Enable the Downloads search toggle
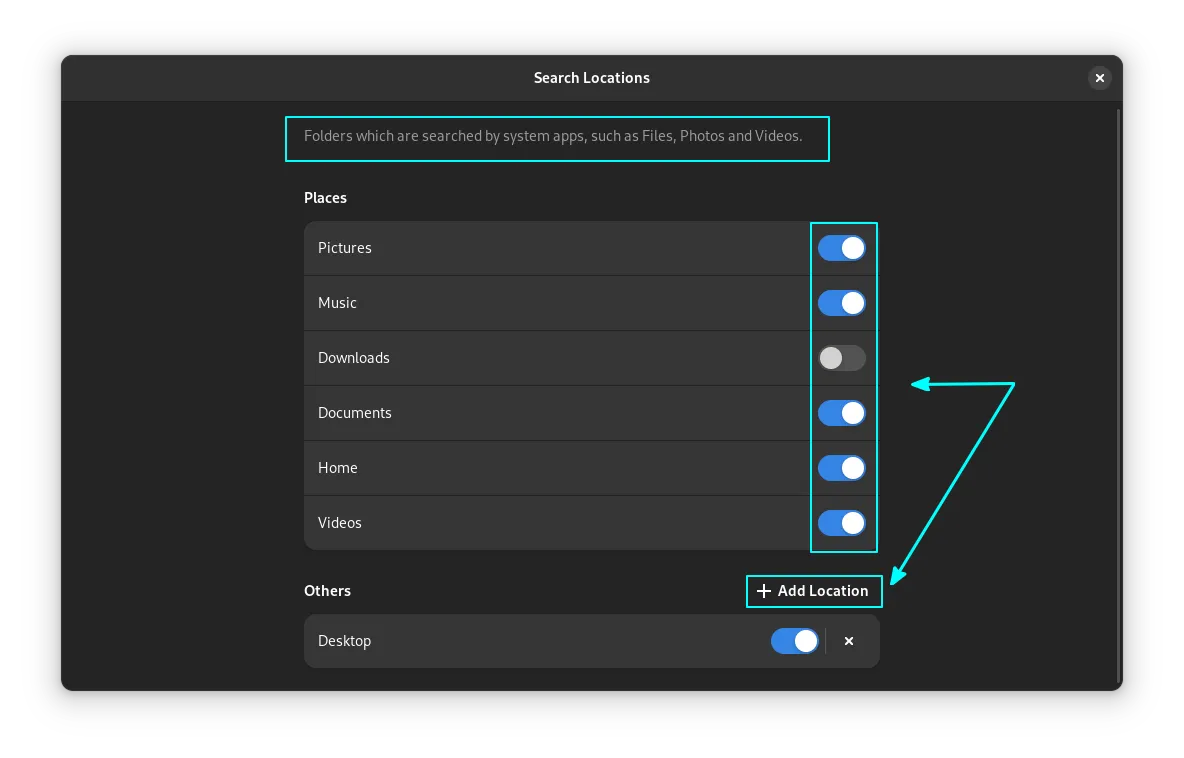Screen dimensions: 1184x758 842,358
